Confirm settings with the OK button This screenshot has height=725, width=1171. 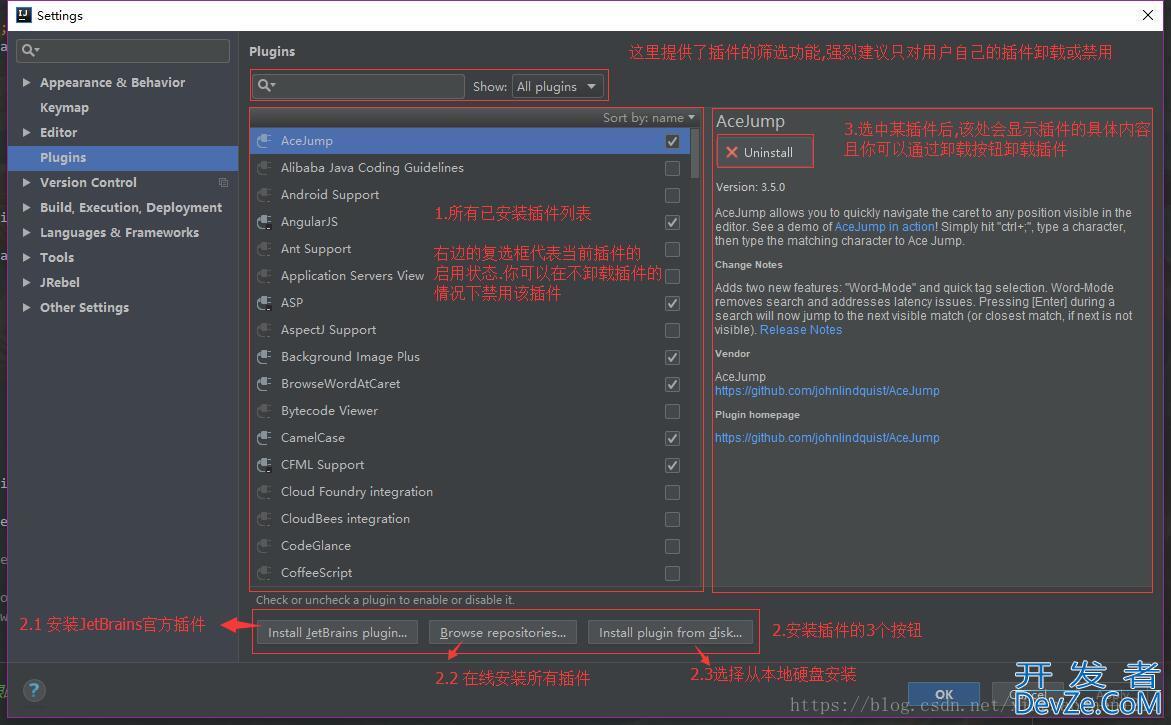pos(944,694)
